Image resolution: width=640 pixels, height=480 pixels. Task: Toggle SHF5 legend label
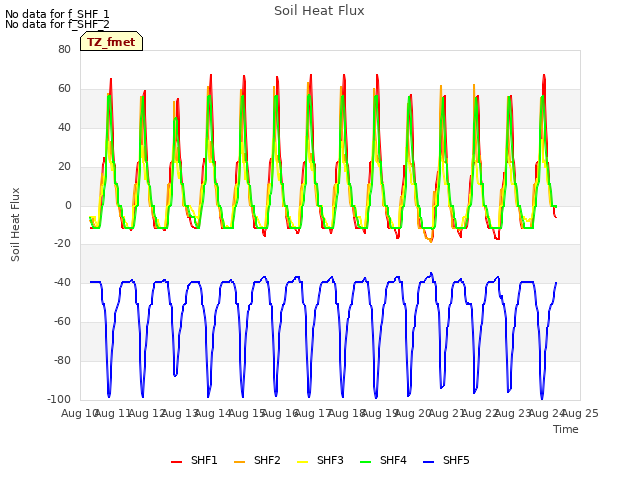pyautogui.click(x=456, y=460)
